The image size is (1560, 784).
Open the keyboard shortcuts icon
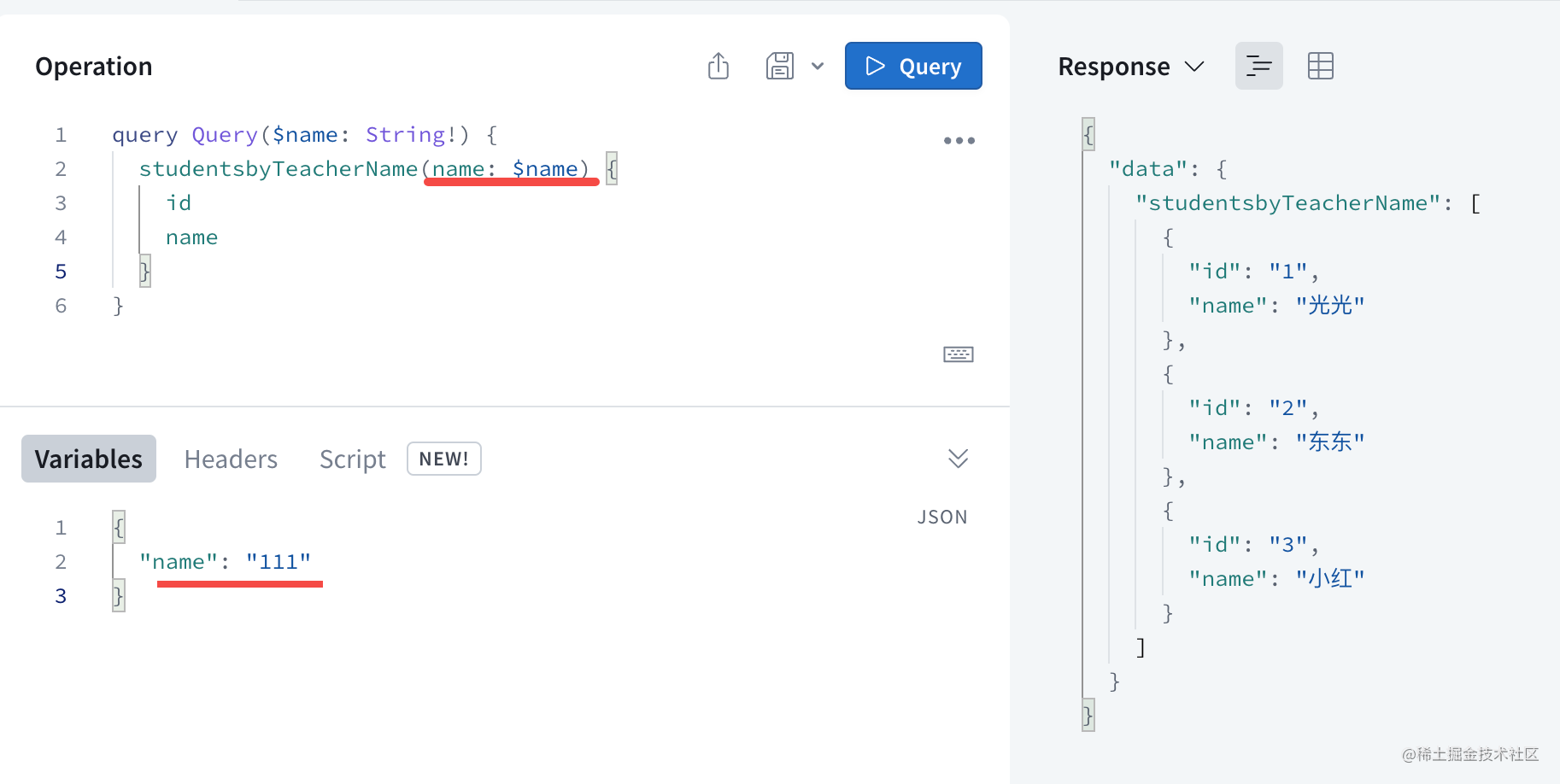[x=958, y=354]
